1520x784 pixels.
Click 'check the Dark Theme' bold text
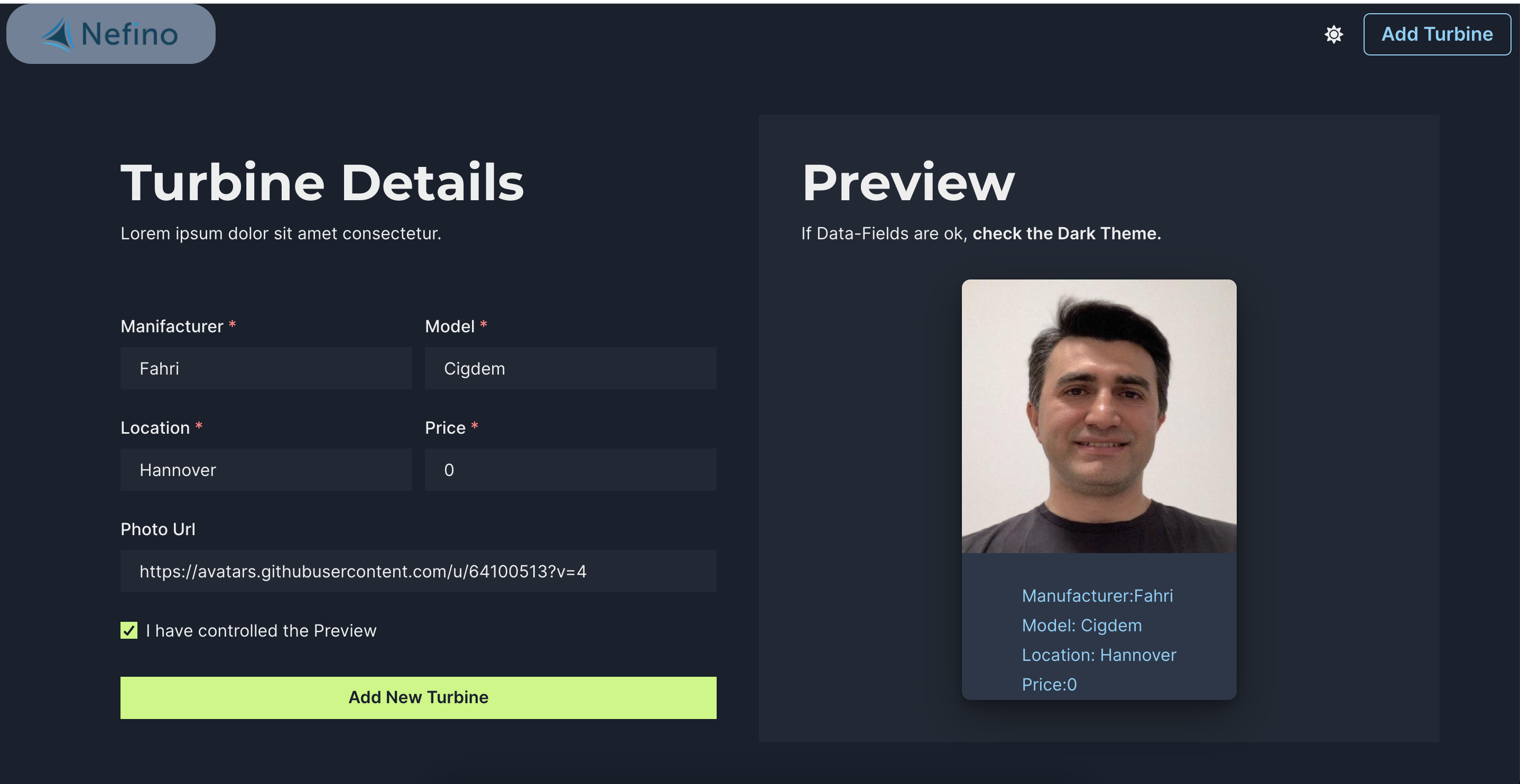pyautogui.click(x=1066, y=234)
